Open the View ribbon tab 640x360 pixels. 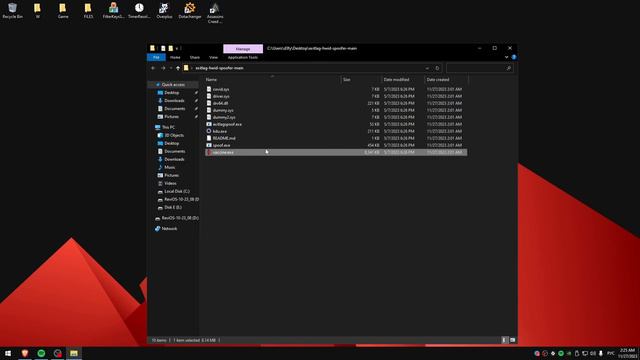point(213,58)
